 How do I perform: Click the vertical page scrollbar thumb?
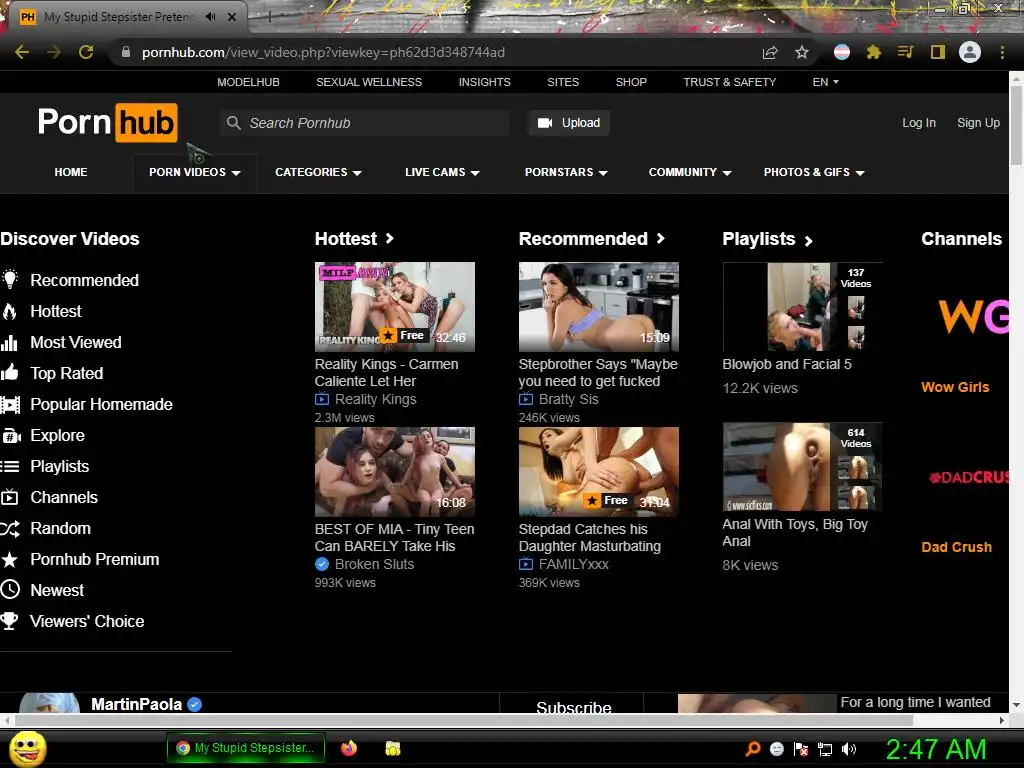tap(1016, 125)
